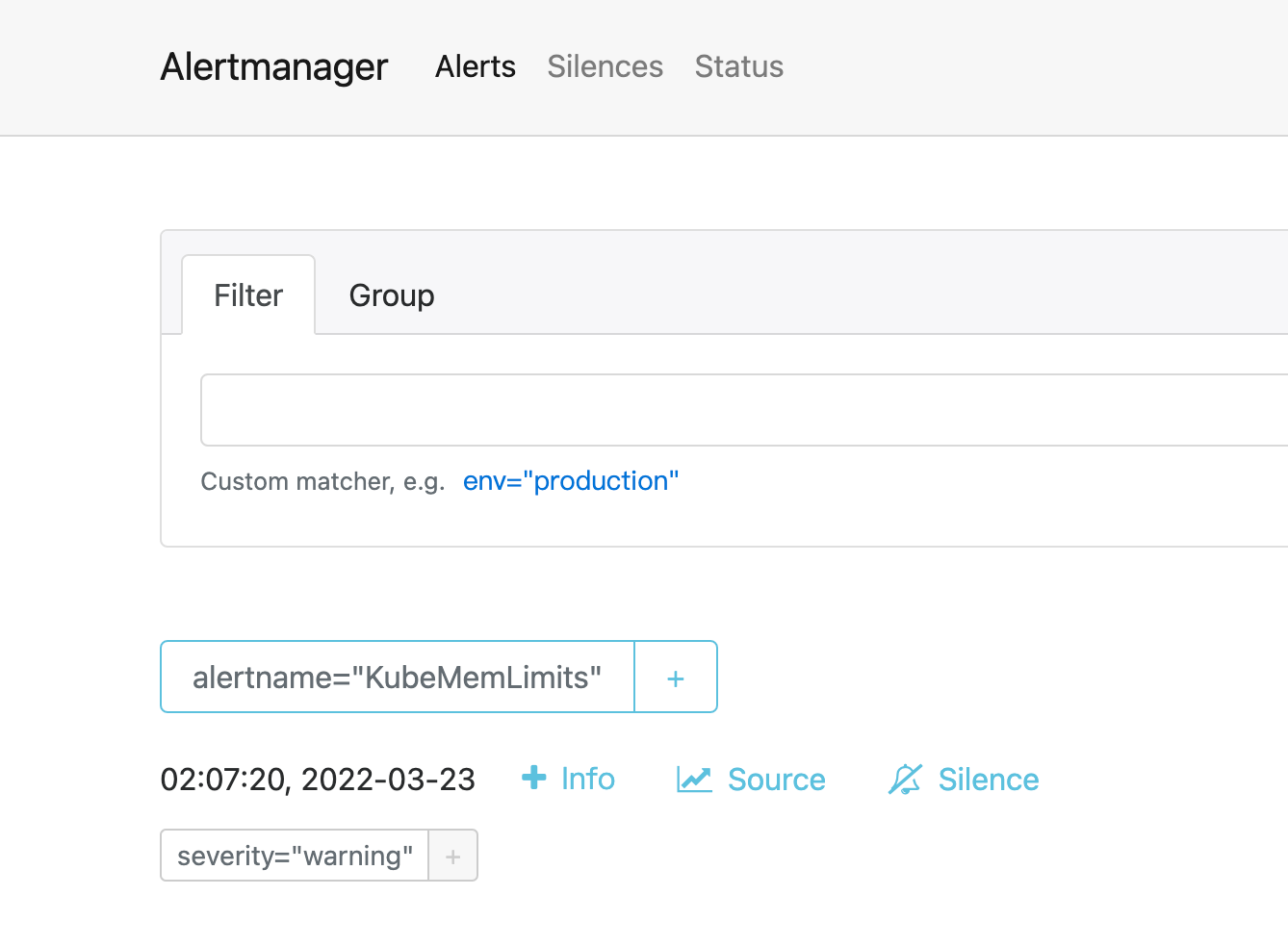Open the alert Source link
The height and width of the screenshot is (947, 1288).
click(x=776, y=779)
